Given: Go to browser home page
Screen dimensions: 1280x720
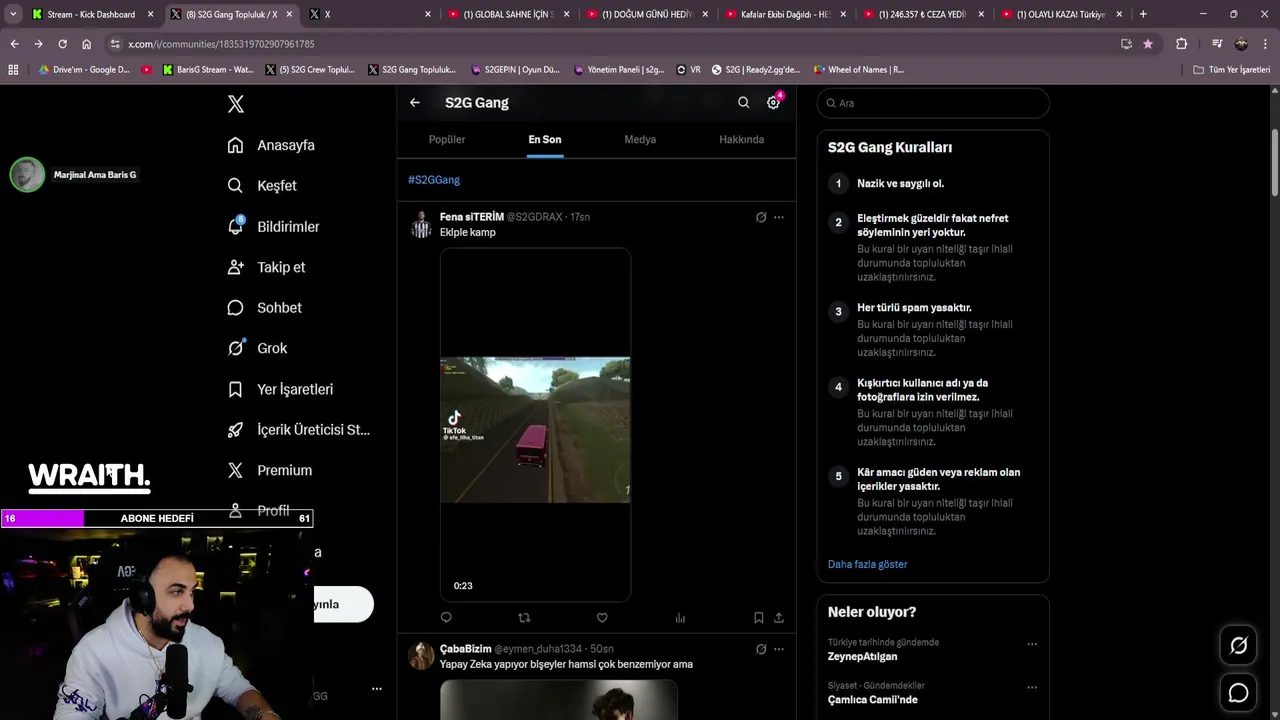Looking at the screenshot, I should tap(86, 44).
